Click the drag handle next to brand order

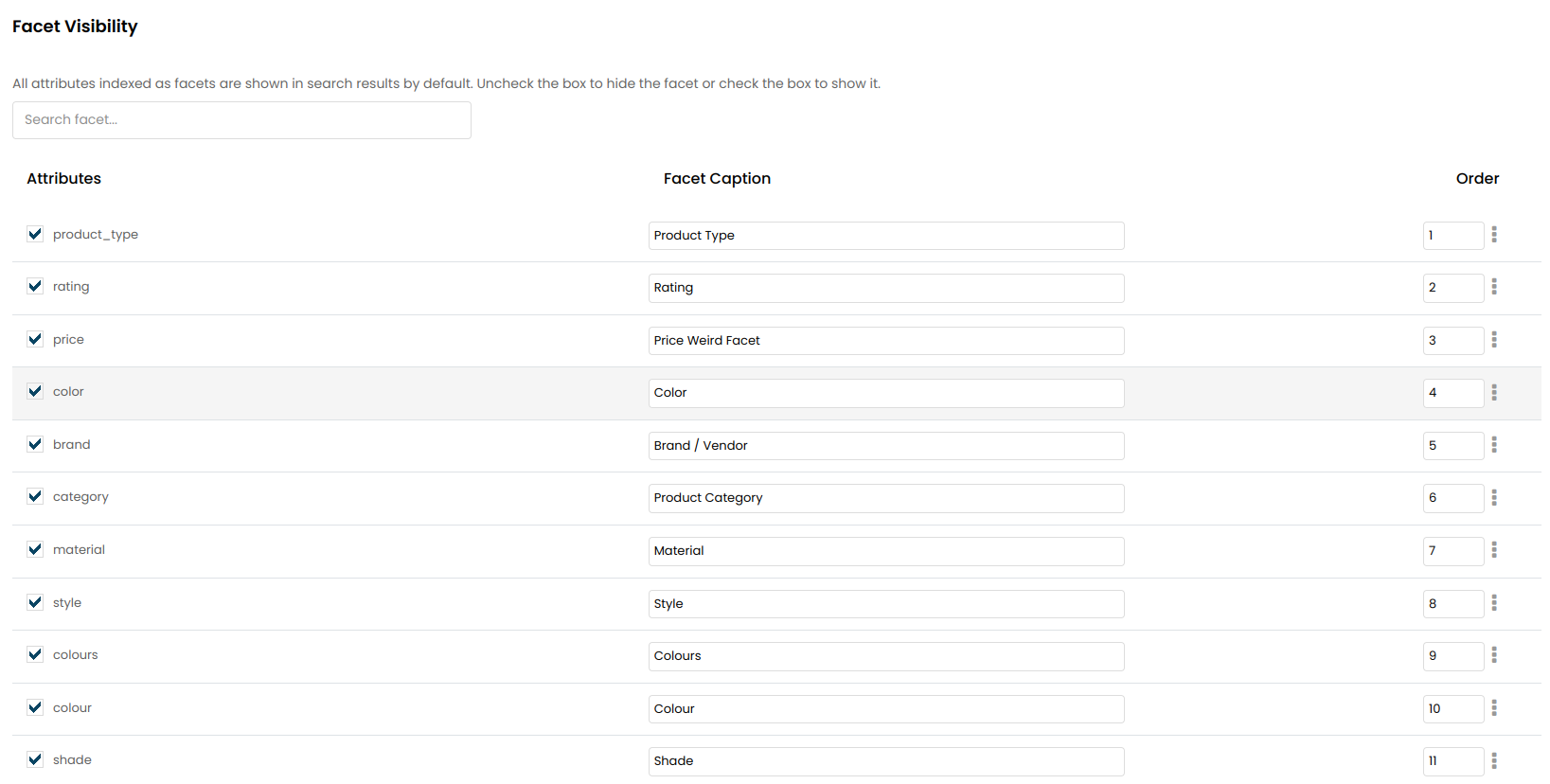point(1494,445)
